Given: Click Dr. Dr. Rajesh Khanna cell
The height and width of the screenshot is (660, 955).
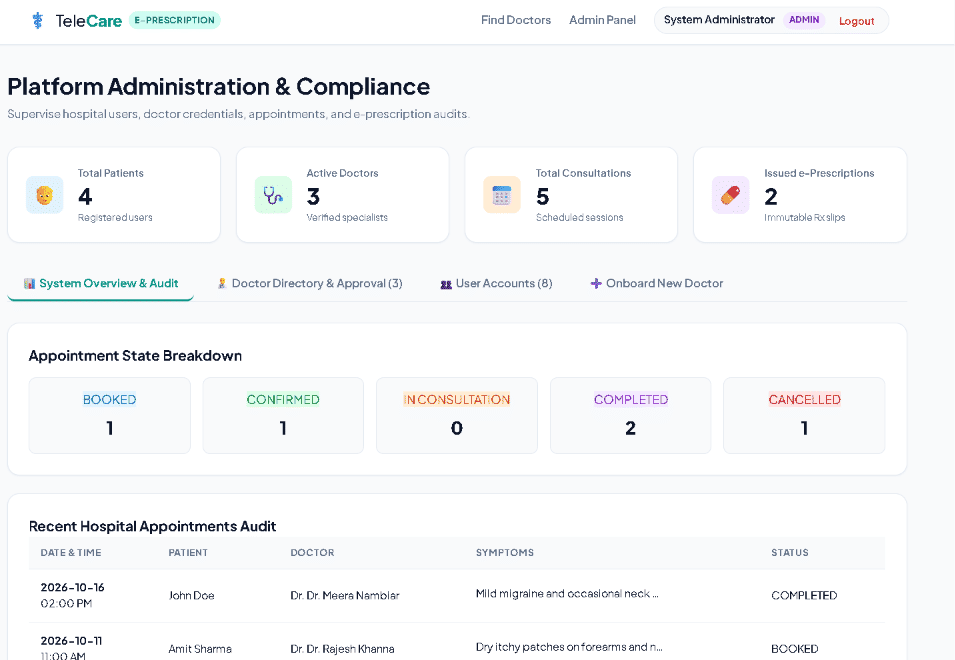Looking at the screenshot, I should [342, 649].
